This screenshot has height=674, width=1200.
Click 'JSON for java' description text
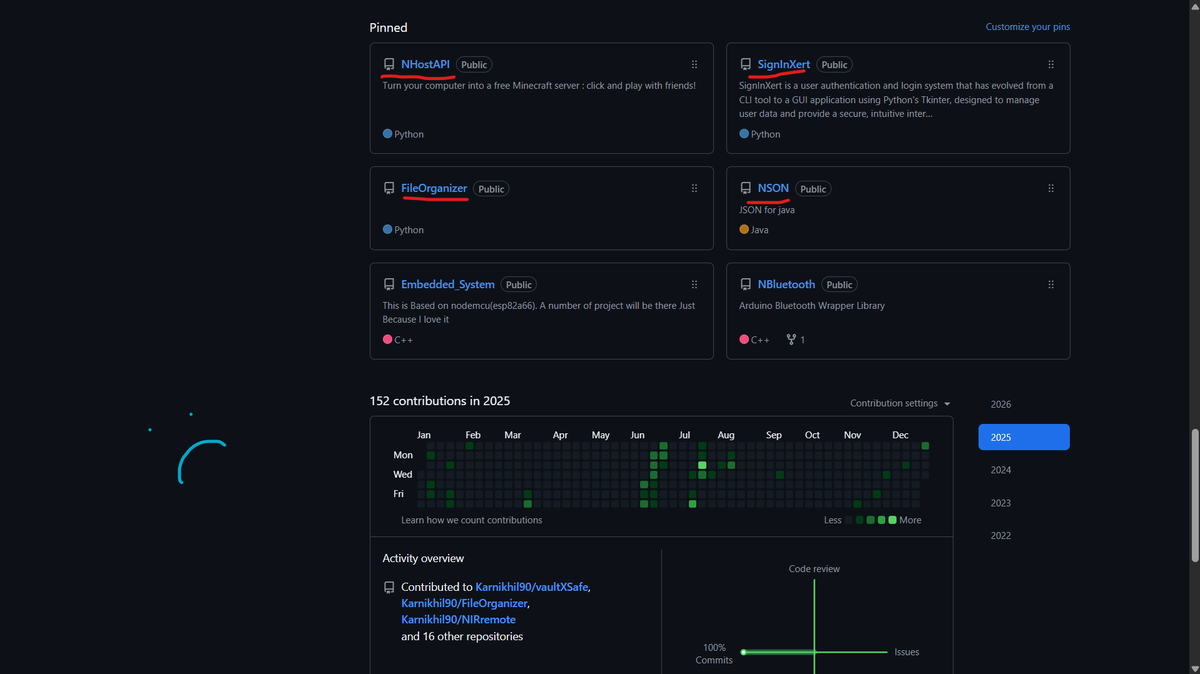click(767, 210)
